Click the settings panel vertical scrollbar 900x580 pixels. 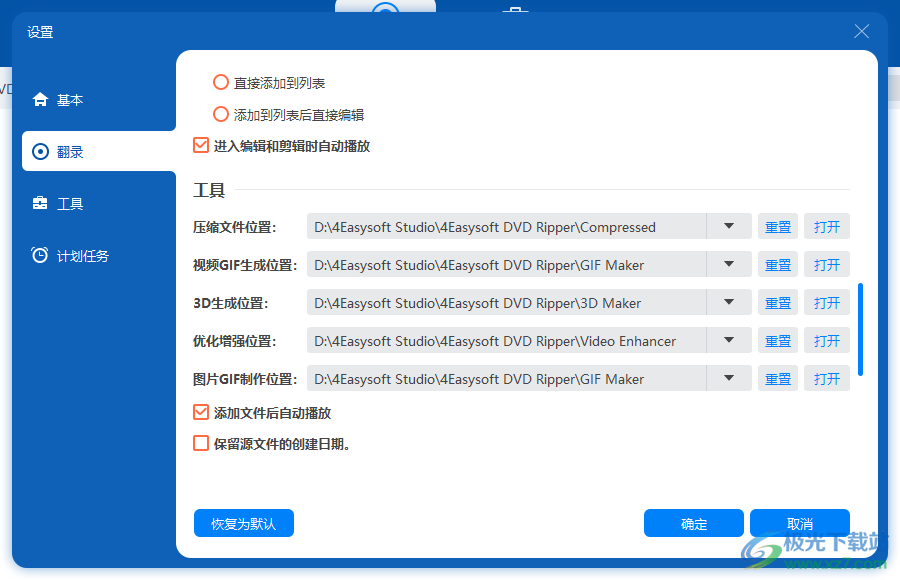pos(860,329)
